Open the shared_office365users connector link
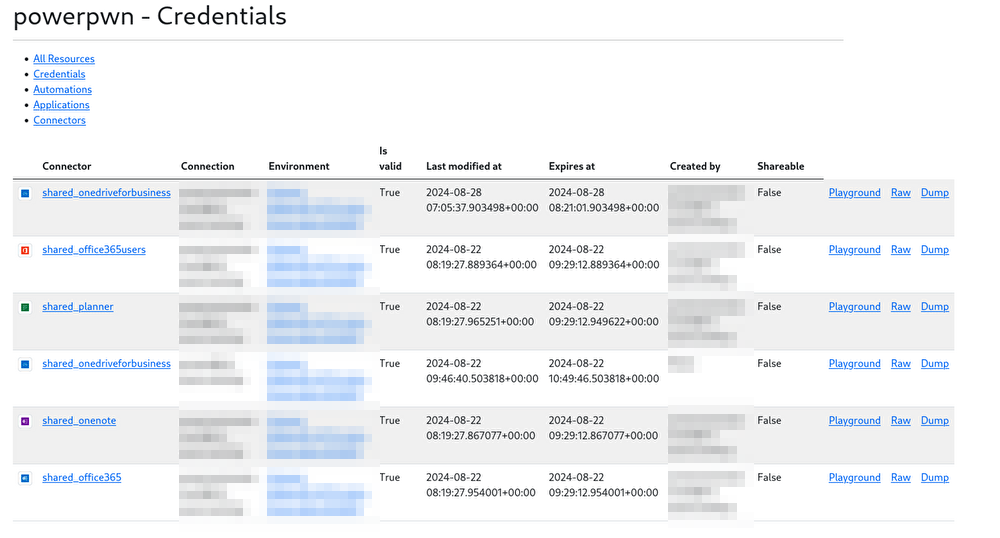 (x=94, y=249)
